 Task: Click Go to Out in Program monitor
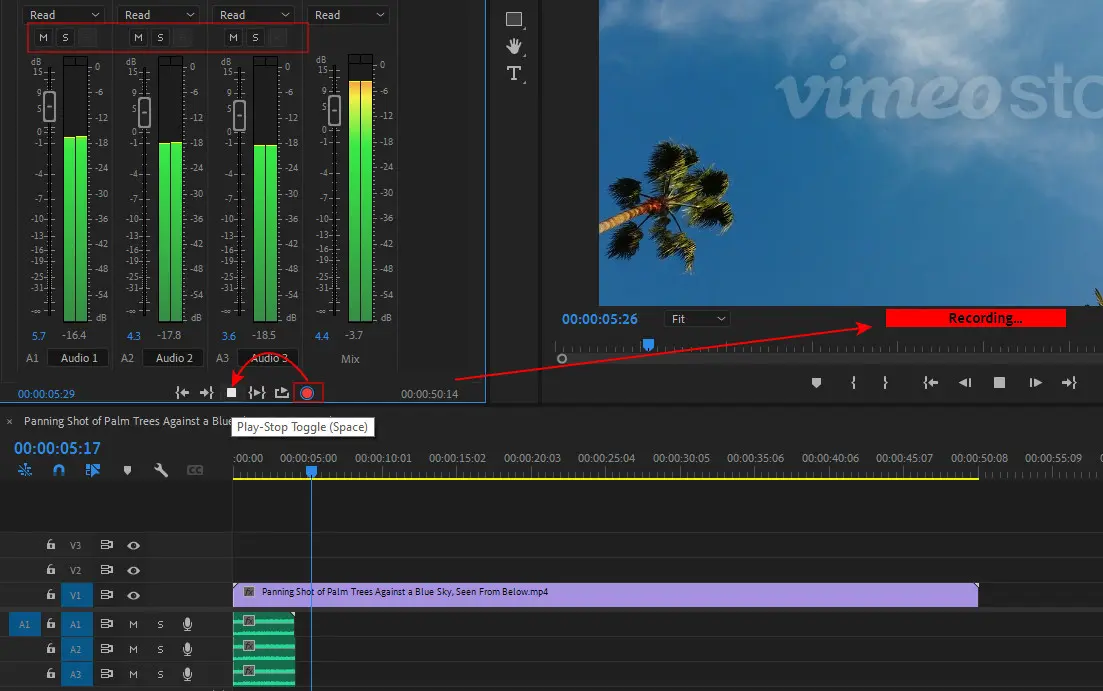[x=1069, y=383]
